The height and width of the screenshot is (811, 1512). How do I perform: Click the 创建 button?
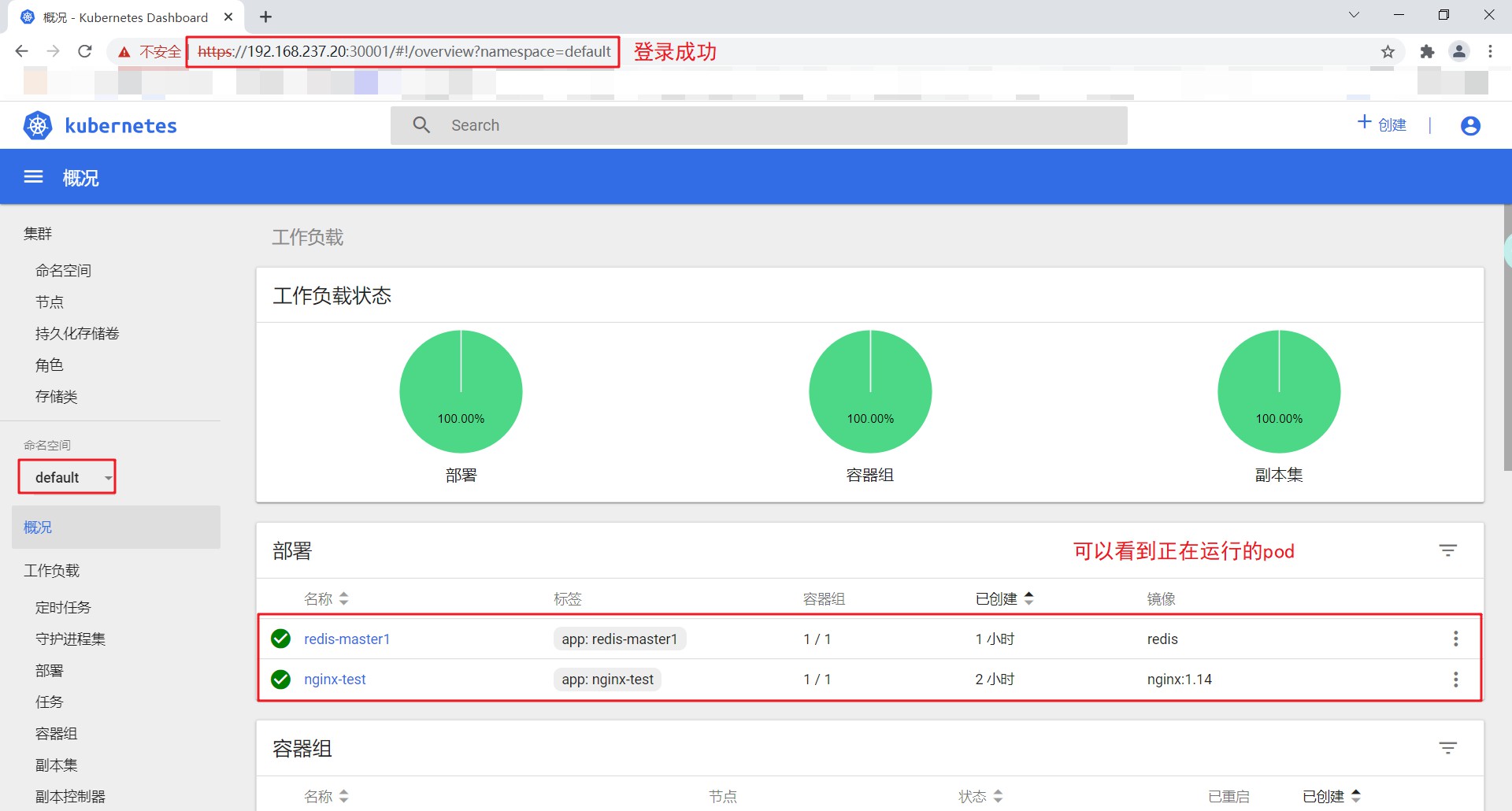point(1382,124)
